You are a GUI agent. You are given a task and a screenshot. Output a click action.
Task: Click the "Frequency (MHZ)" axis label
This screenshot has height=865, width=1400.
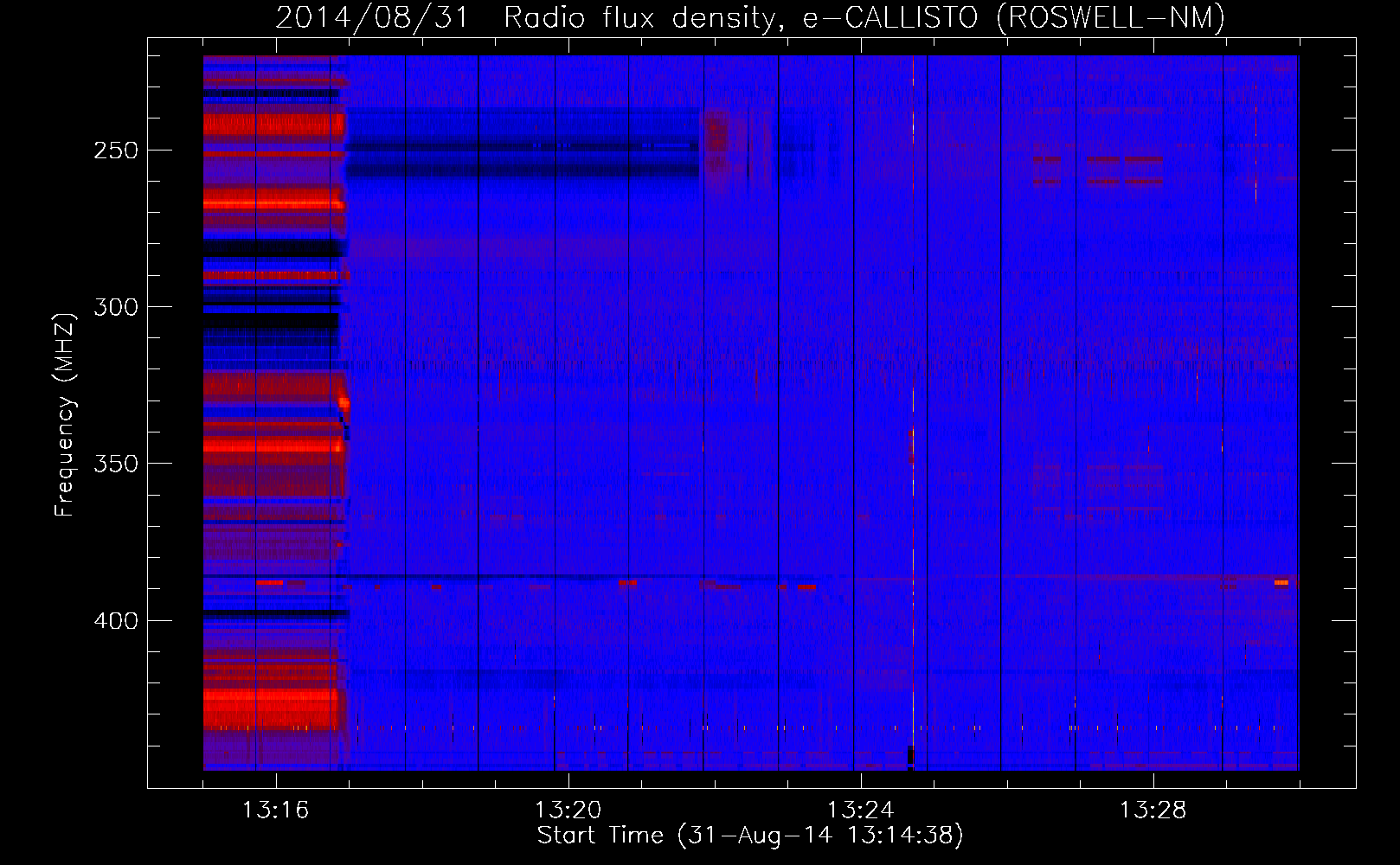pos(65,415)
